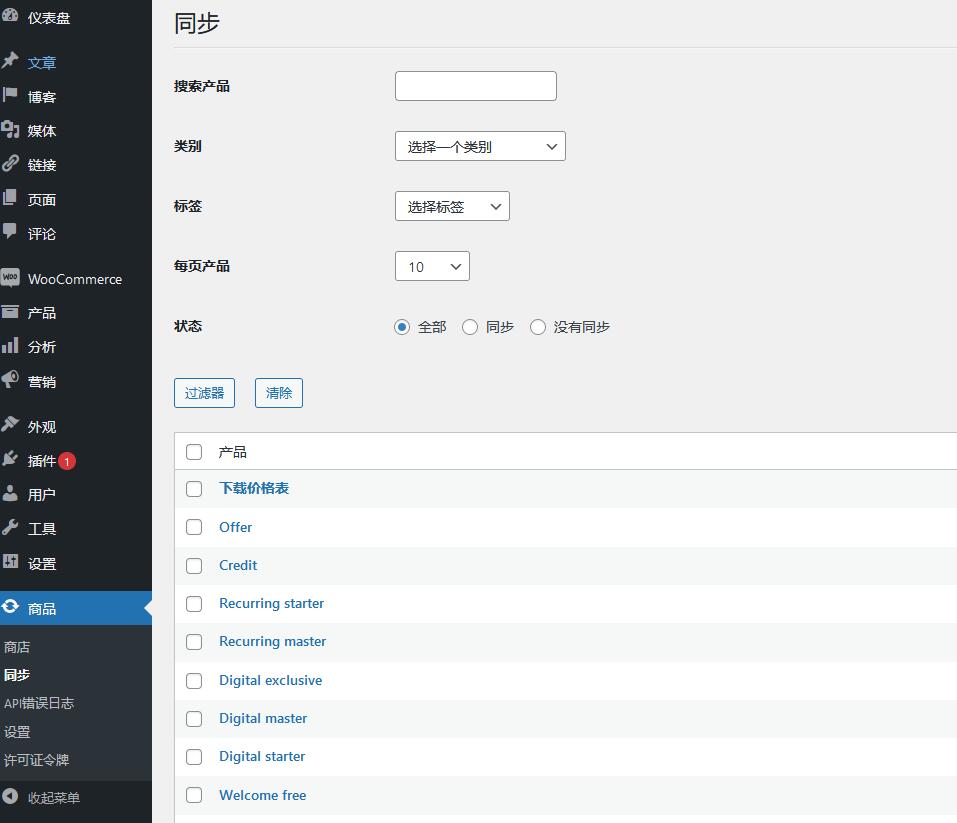Select the 同步 status radio button
957x823 pixels.
coord(470,327)
